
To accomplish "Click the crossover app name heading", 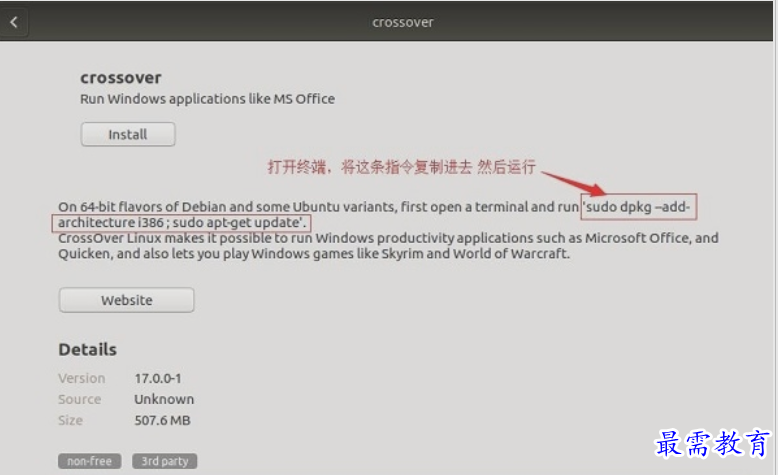I will pos(121,78).
